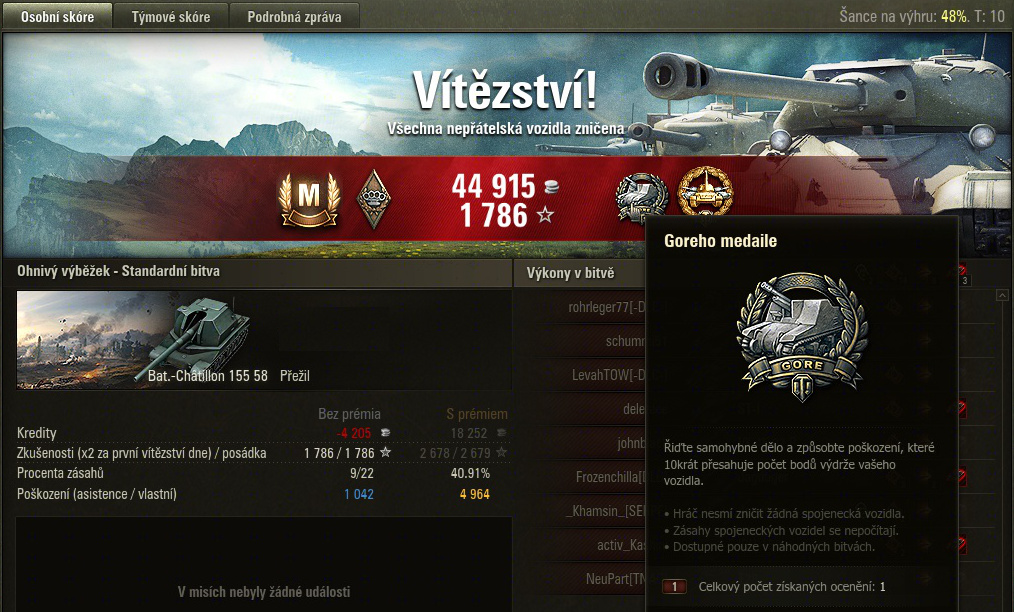Select player Frozenchilla in the battle list

pos(610,477)
